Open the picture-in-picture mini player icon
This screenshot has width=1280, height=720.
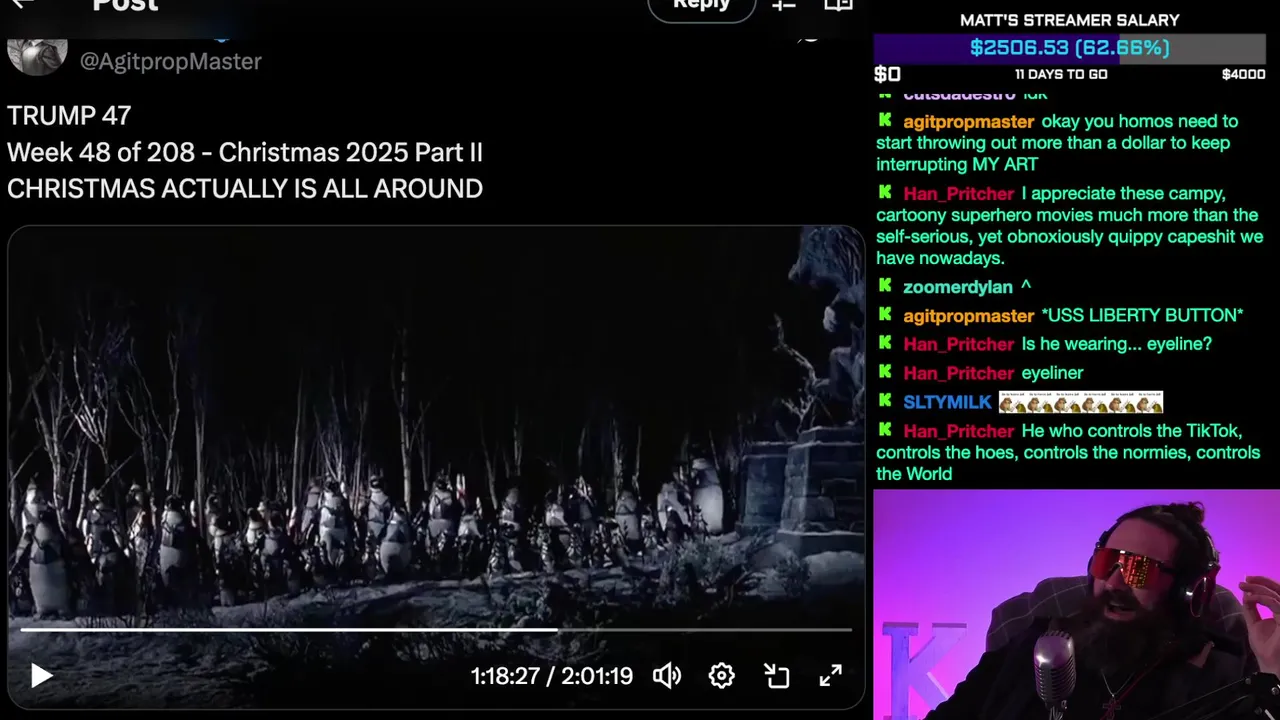777,676
